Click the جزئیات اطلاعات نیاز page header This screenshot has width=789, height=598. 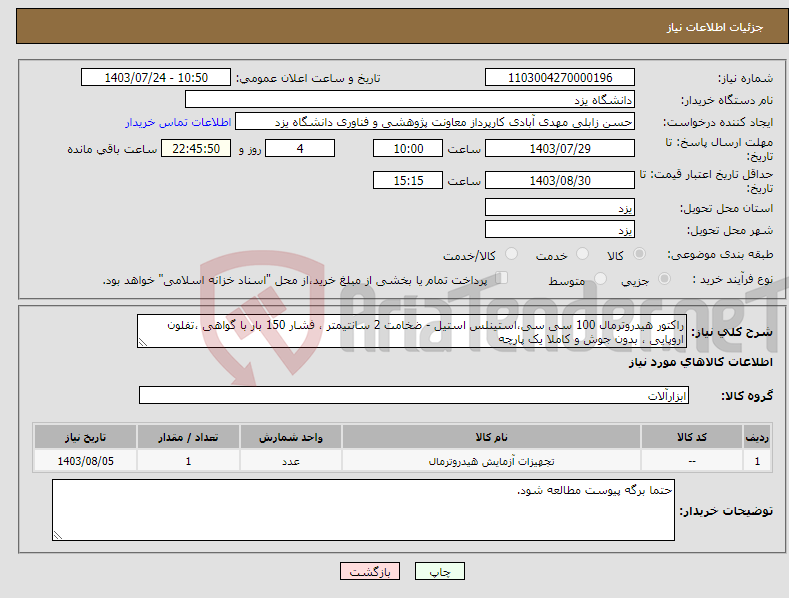(715, 27)
